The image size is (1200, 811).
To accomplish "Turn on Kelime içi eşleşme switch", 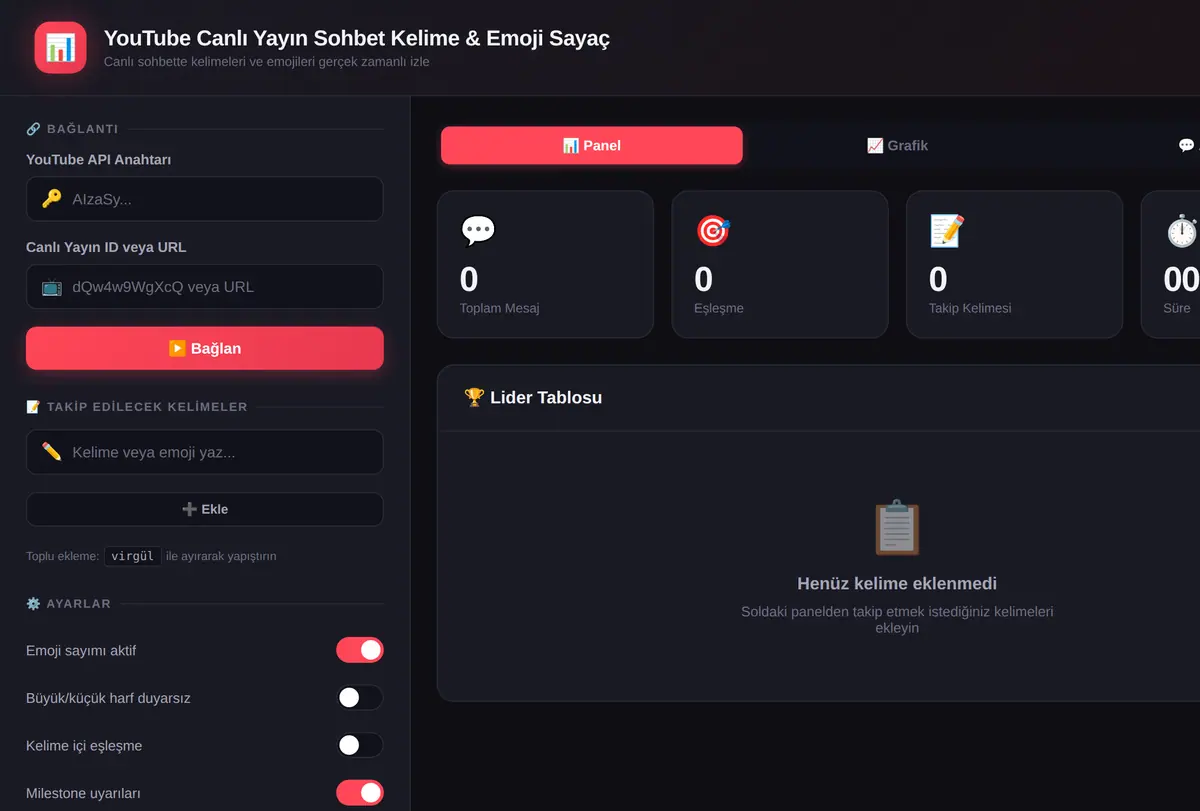I will (x=360, y=745).
